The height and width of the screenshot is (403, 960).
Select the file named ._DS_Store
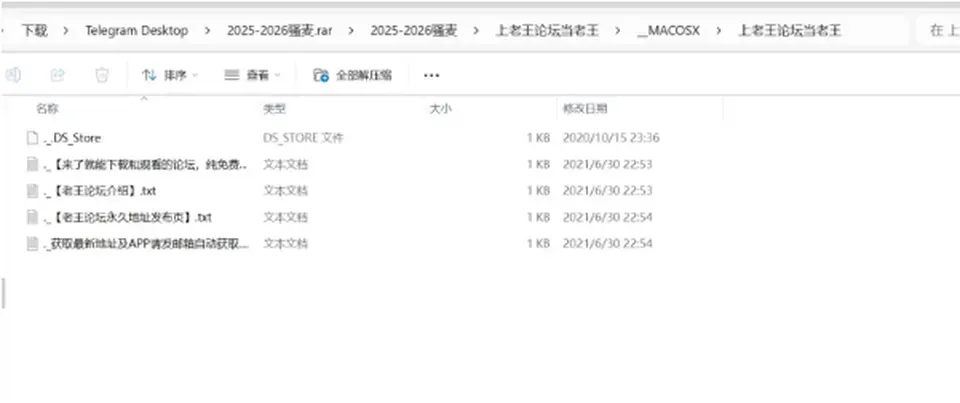pos(72,138)
